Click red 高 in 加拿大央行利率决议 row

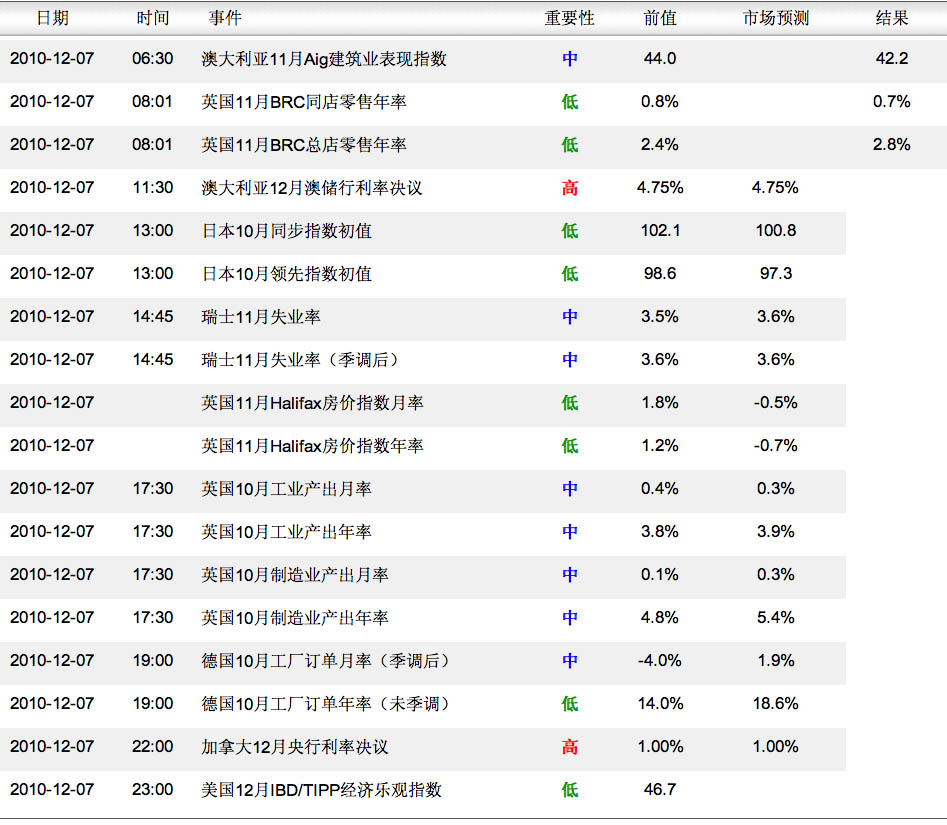coord(570,747)
